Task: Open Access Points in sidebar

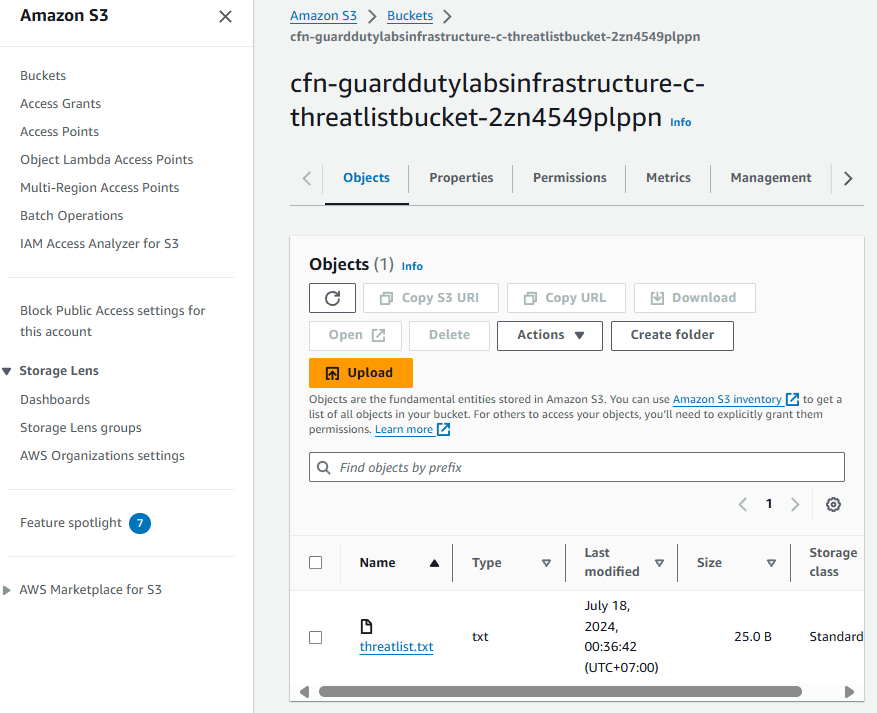Action: (59, 131)
